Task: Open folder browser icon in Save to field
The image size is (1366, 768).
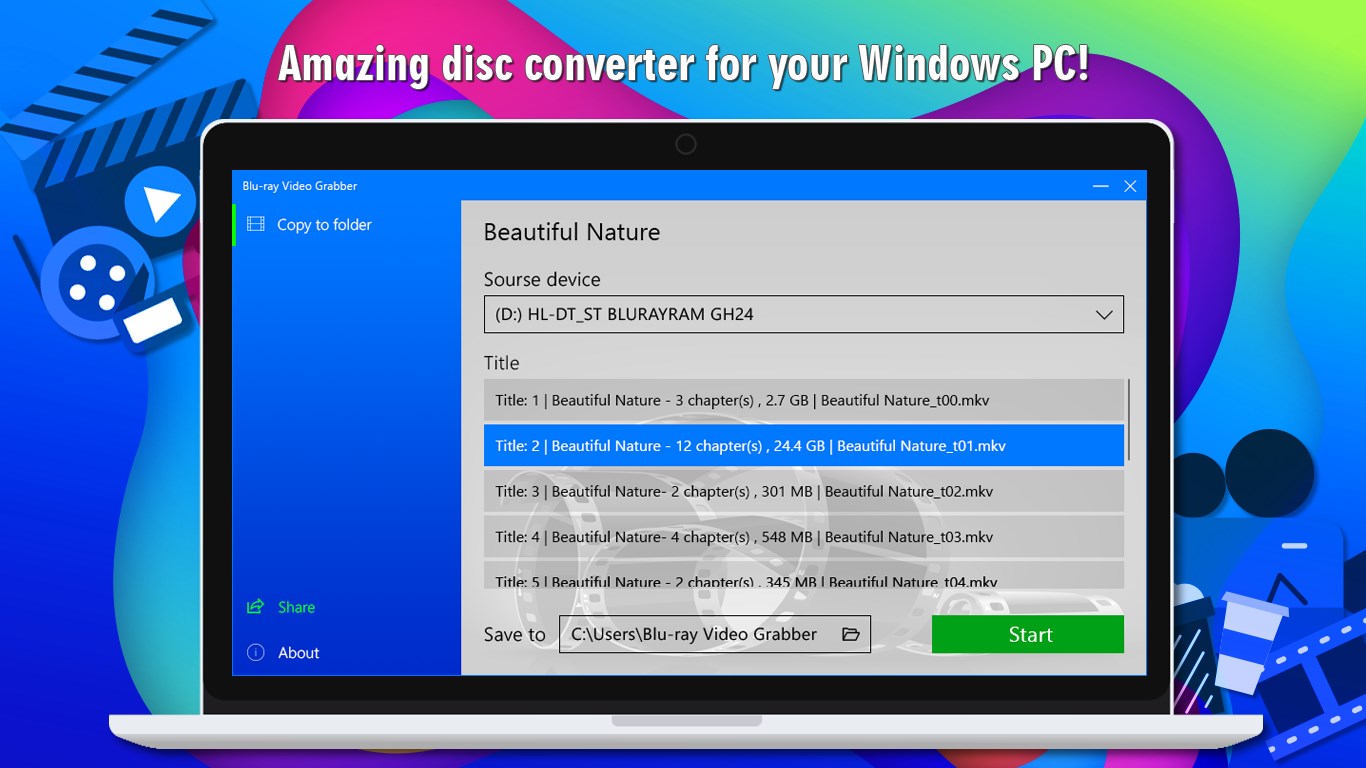Action: point(851,634)
